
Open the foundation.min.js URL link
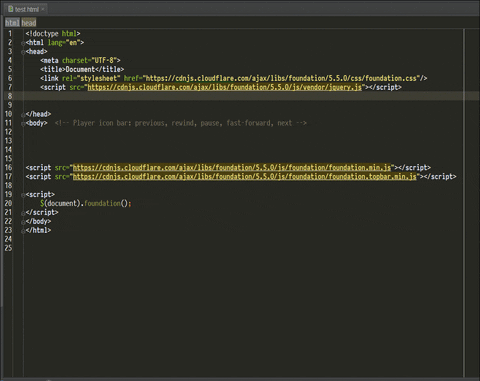click(232, 167)
